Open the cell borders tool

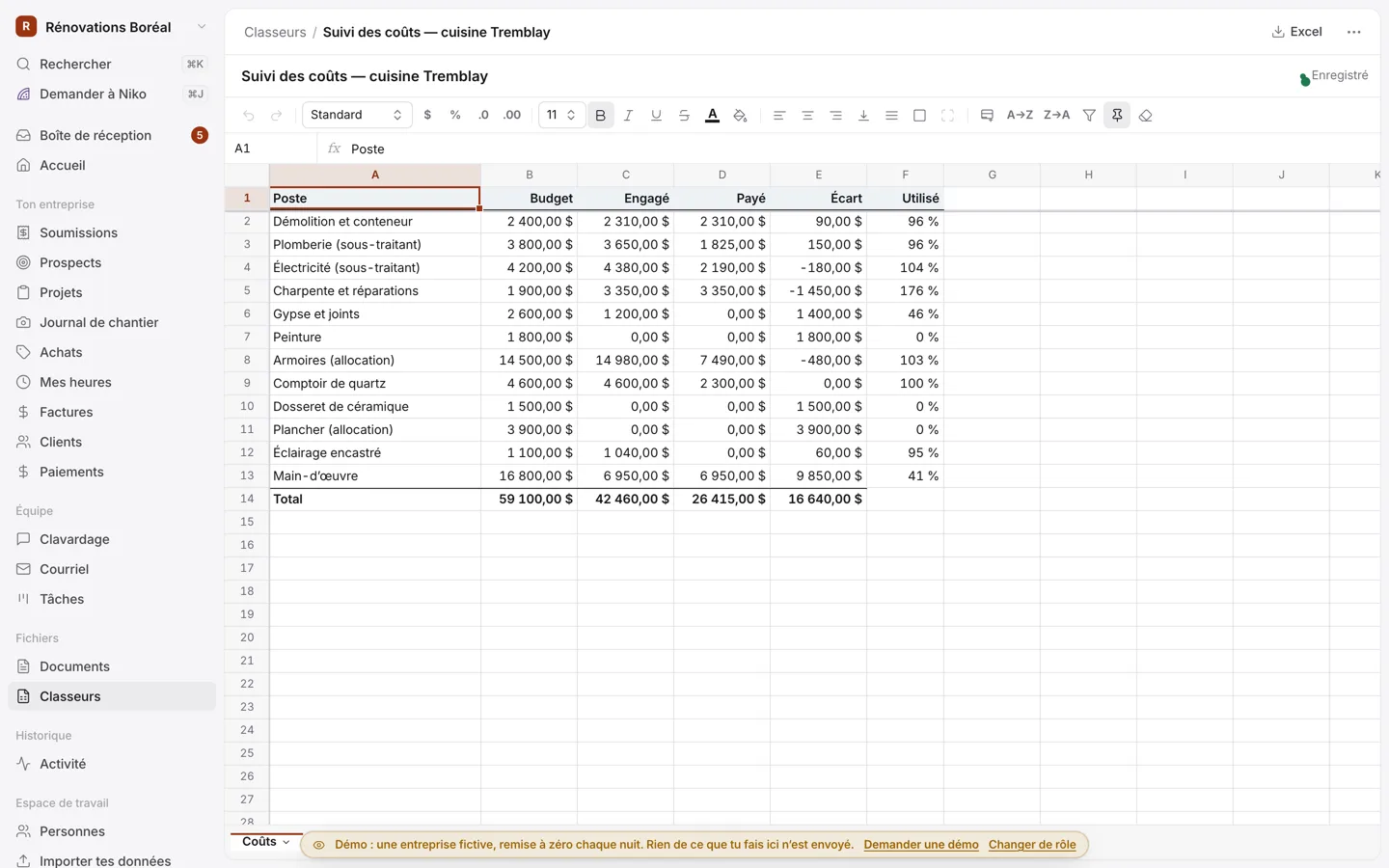coord(919,116)
